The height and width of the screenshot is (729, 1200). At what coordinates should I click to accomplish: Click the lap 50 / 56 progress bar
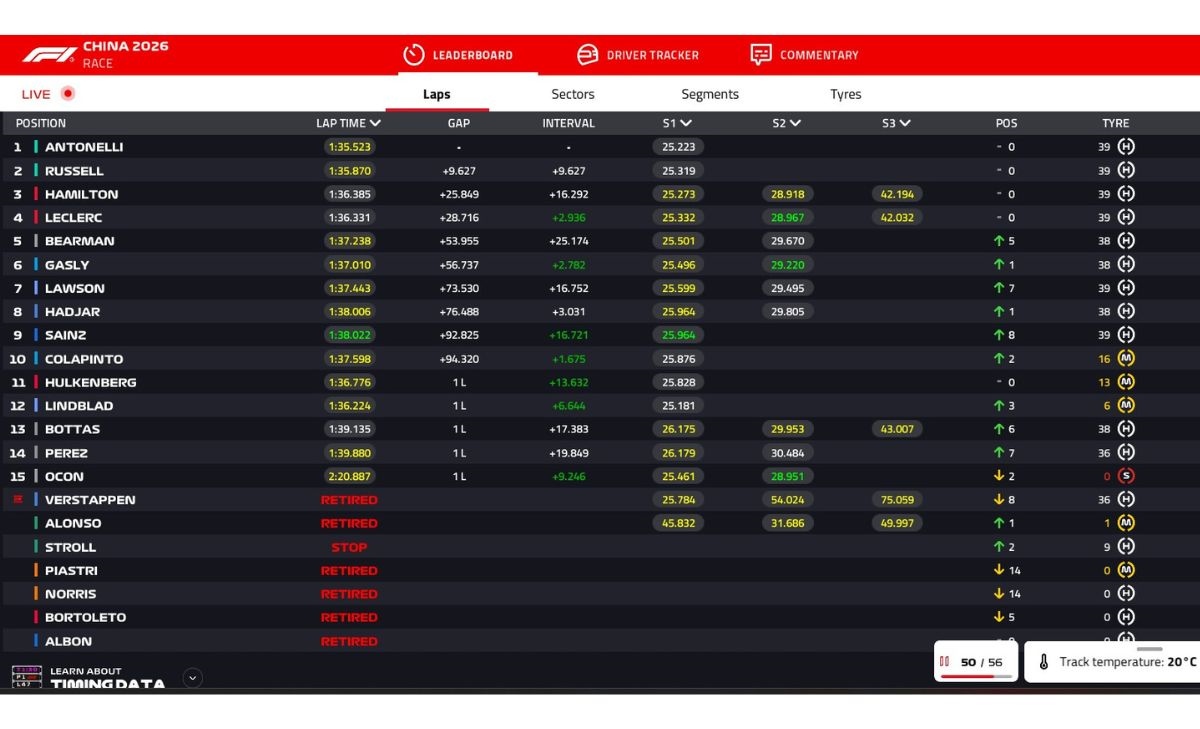[967, 676]
